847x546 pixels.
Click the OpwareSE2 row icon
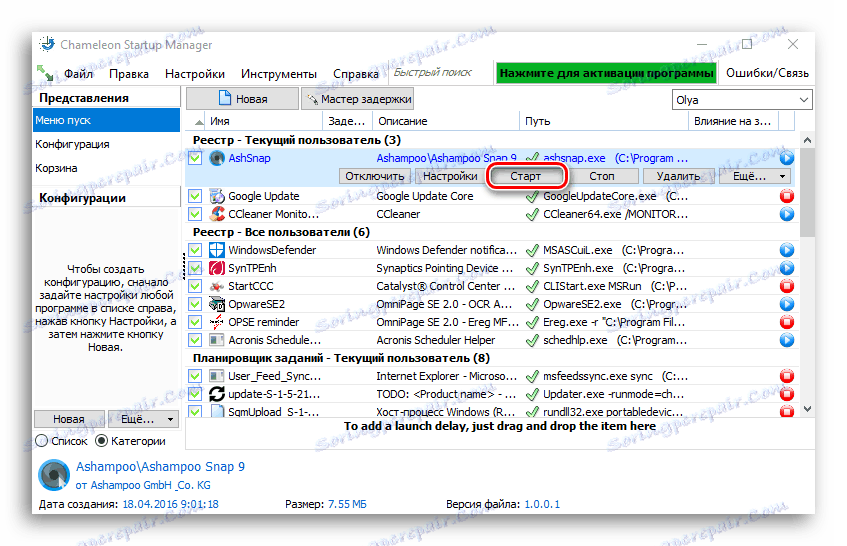pyautogui.click(x=217, y=304)
